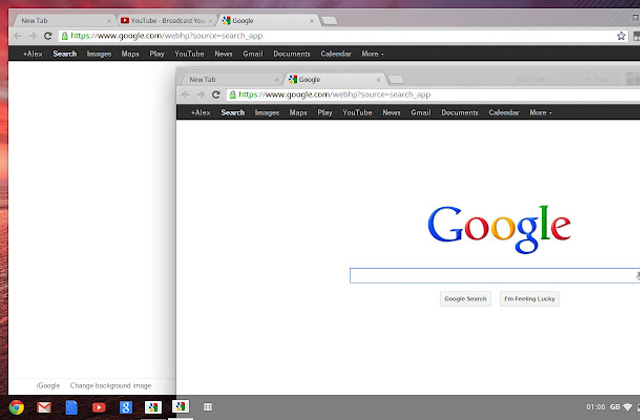Click the 01:06 clock in tray
Image resolution: width=640 pixels, height=420 pixels.
coord(596,407)
